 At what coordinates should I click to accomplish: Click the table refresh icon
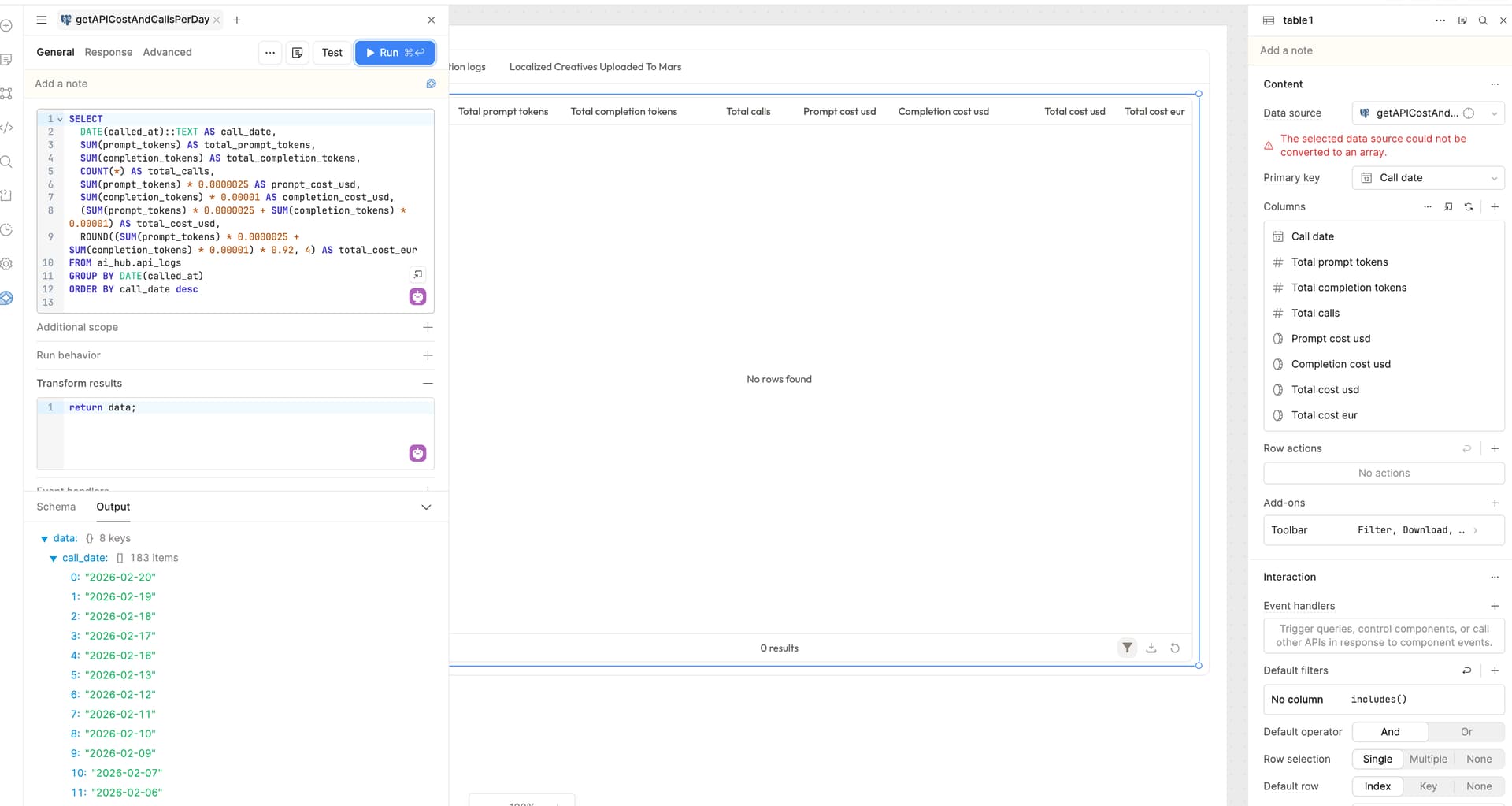[1175, 648]
